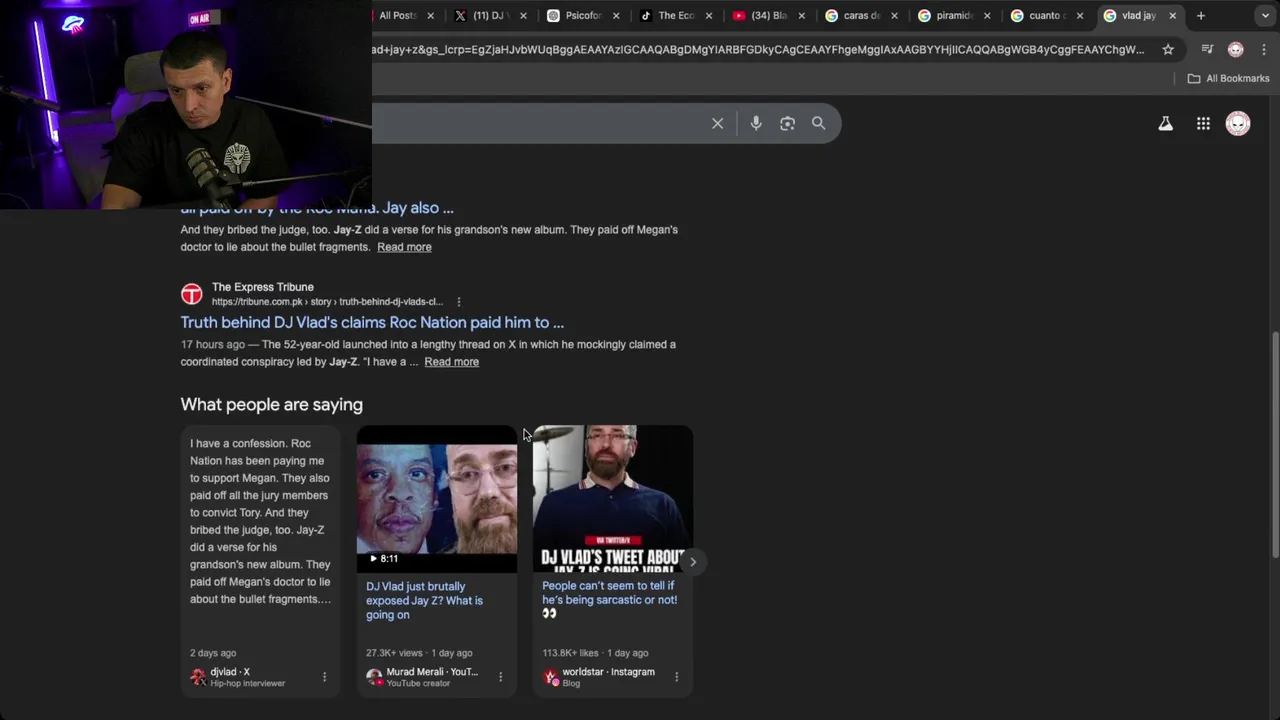Open a new browser tab
Image resolution: width=1280 pixels, height=720 pixels.
(x=1201, y=15)
